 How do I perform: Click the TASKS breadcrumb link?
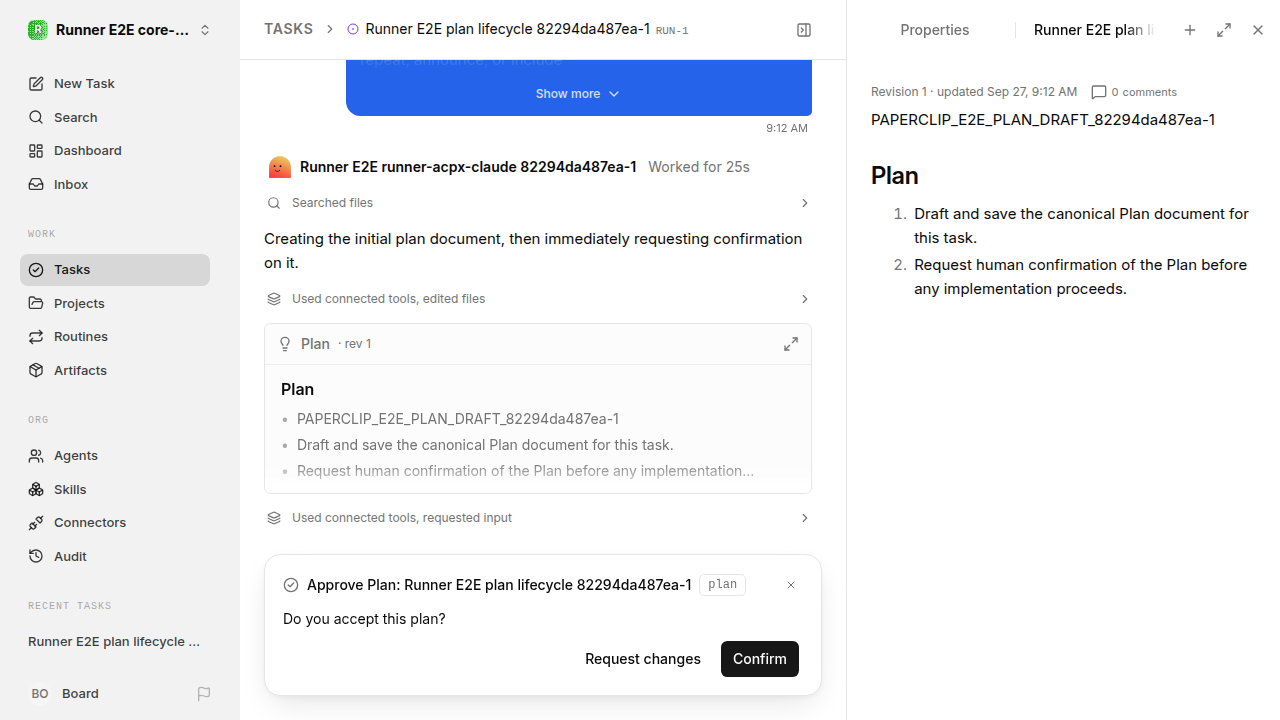coord(288,30)
